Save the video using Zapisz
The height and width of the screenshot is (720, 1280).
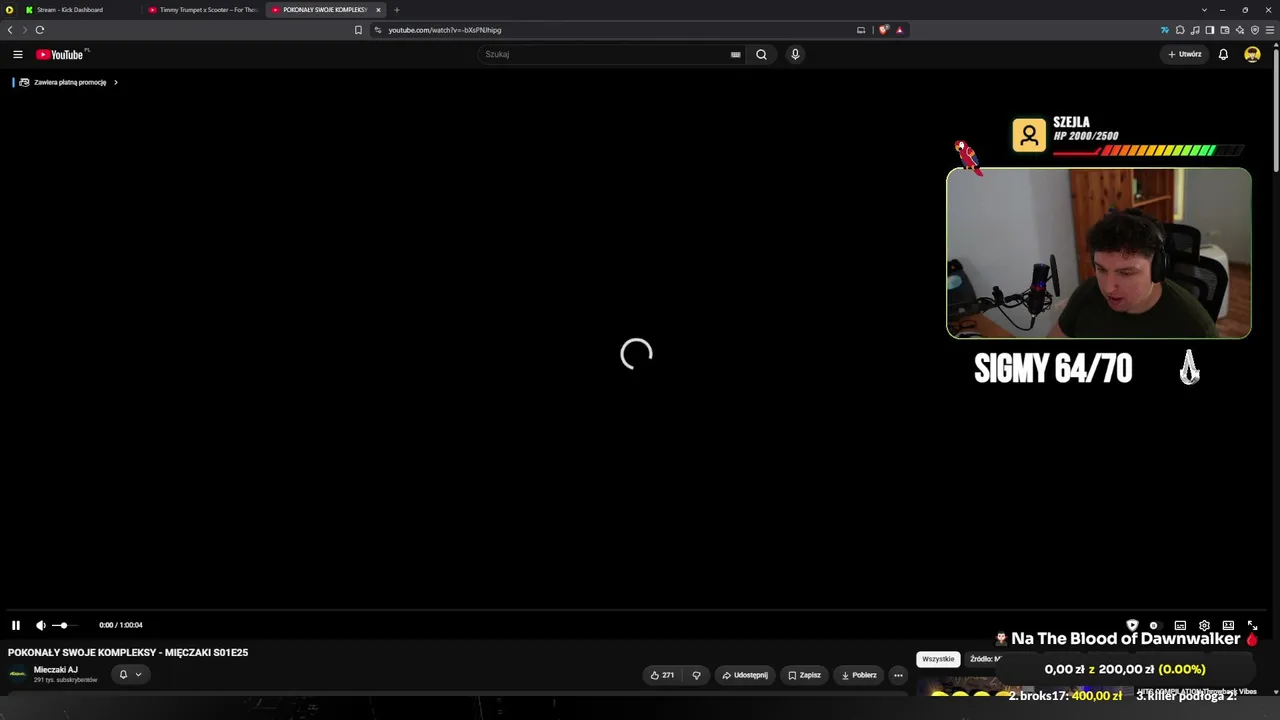click(804, 675)
